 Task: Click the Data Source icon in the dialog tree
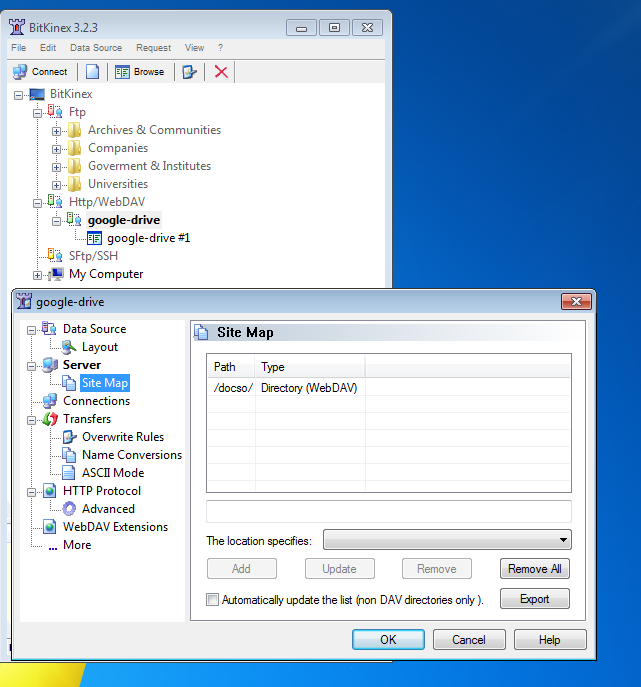[49, 329]
